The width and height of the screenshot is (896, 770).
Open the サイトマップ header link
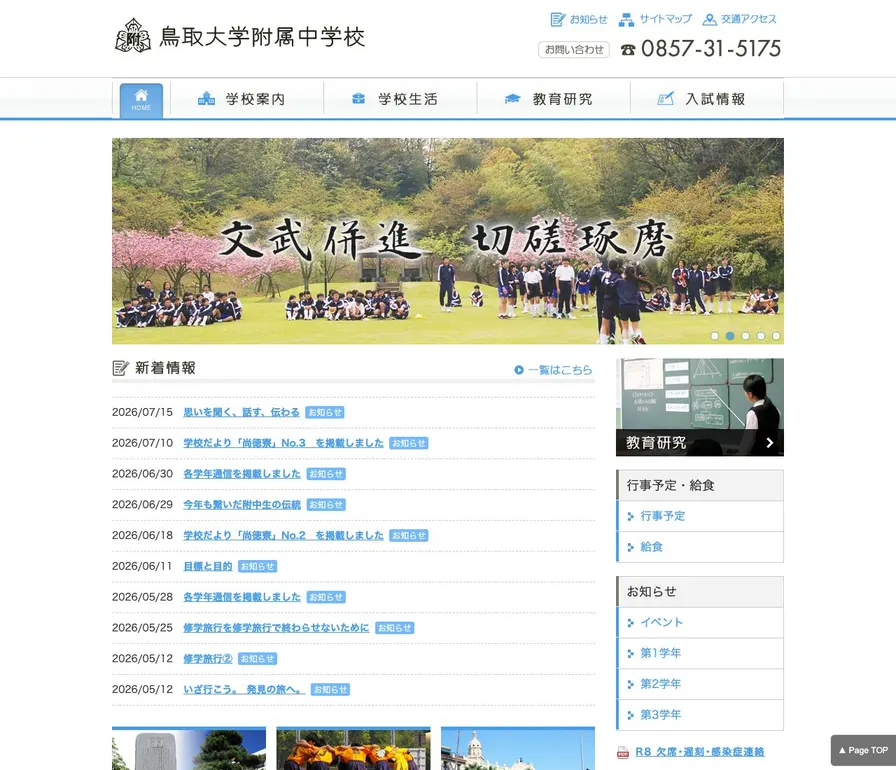665,19
